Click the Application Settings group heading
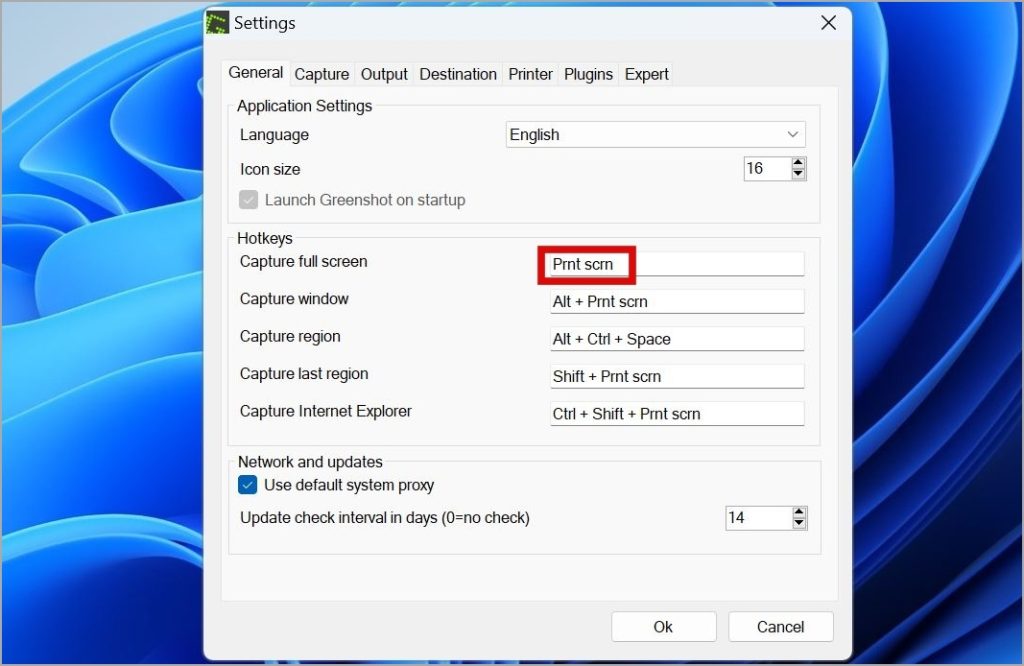 (304, 106)
